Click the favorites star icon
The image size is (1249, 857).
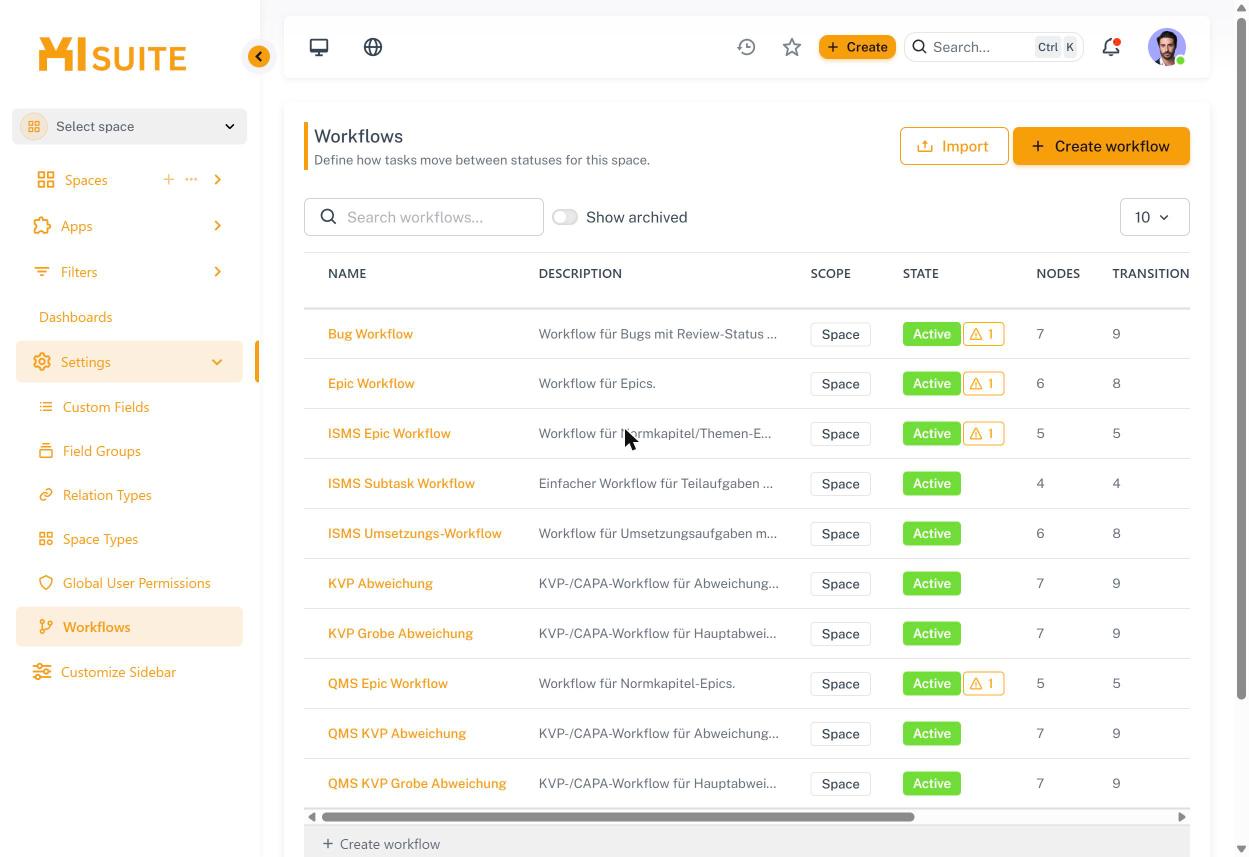tap(792, 47)
